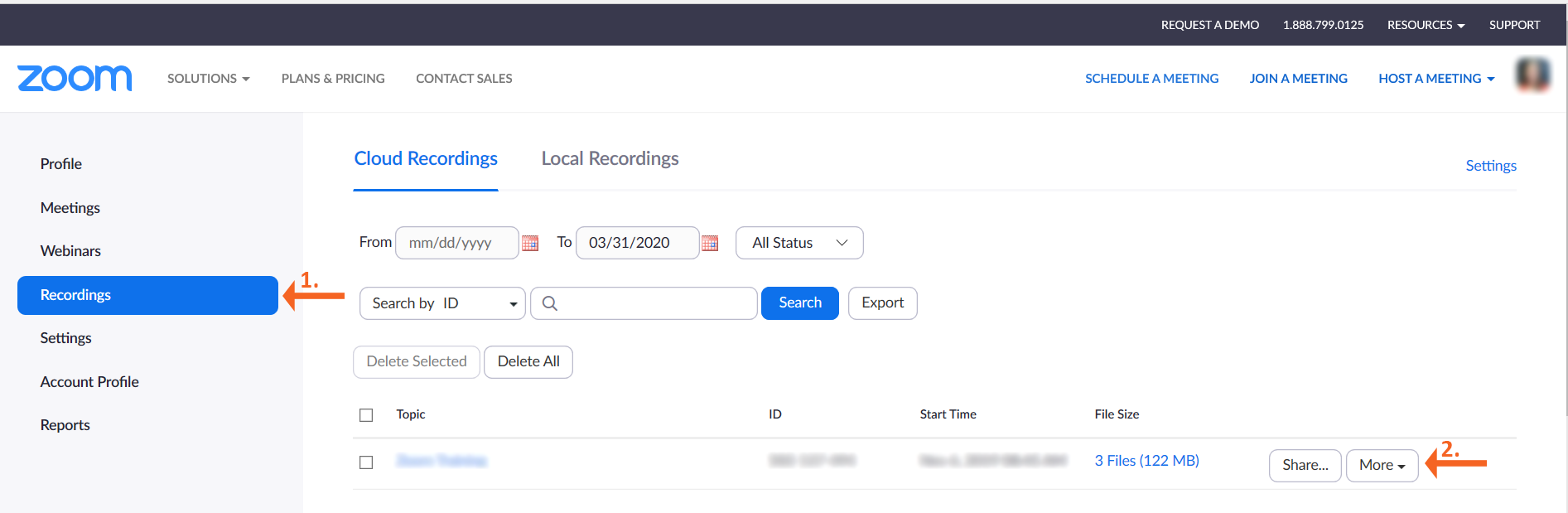Viewport: 1568px width, 513px height.
Task: Click the magnifier icon in search field
Action: (549, 303)
